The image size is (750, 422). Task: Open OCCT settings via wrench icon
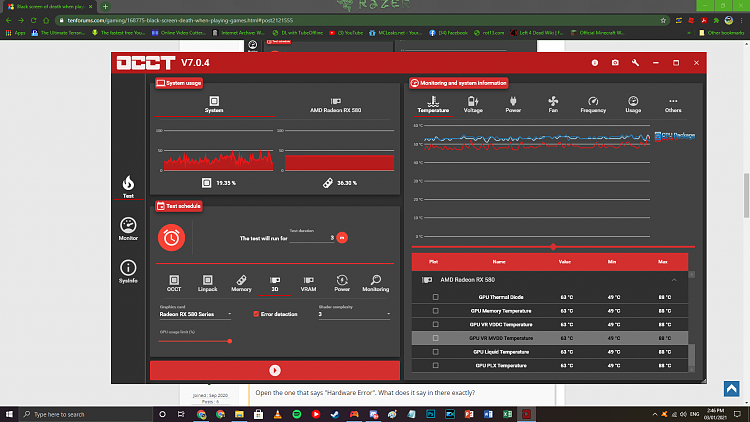[x=635, y=63]
